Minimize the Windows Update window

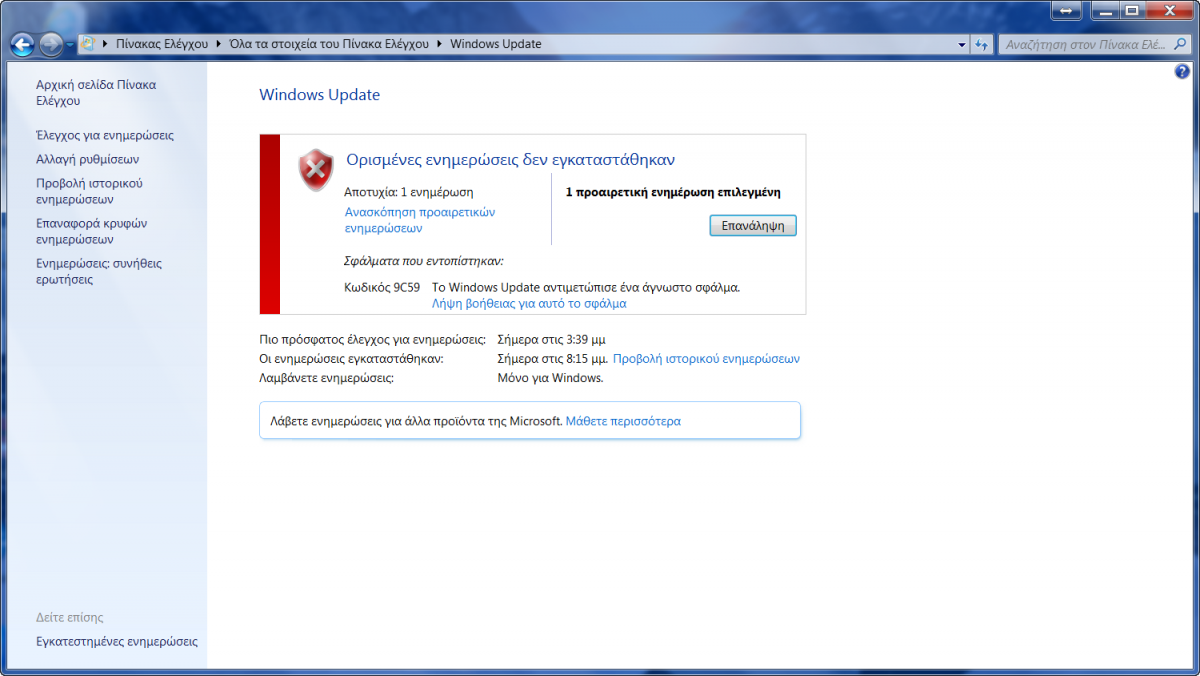[1106, 10]
